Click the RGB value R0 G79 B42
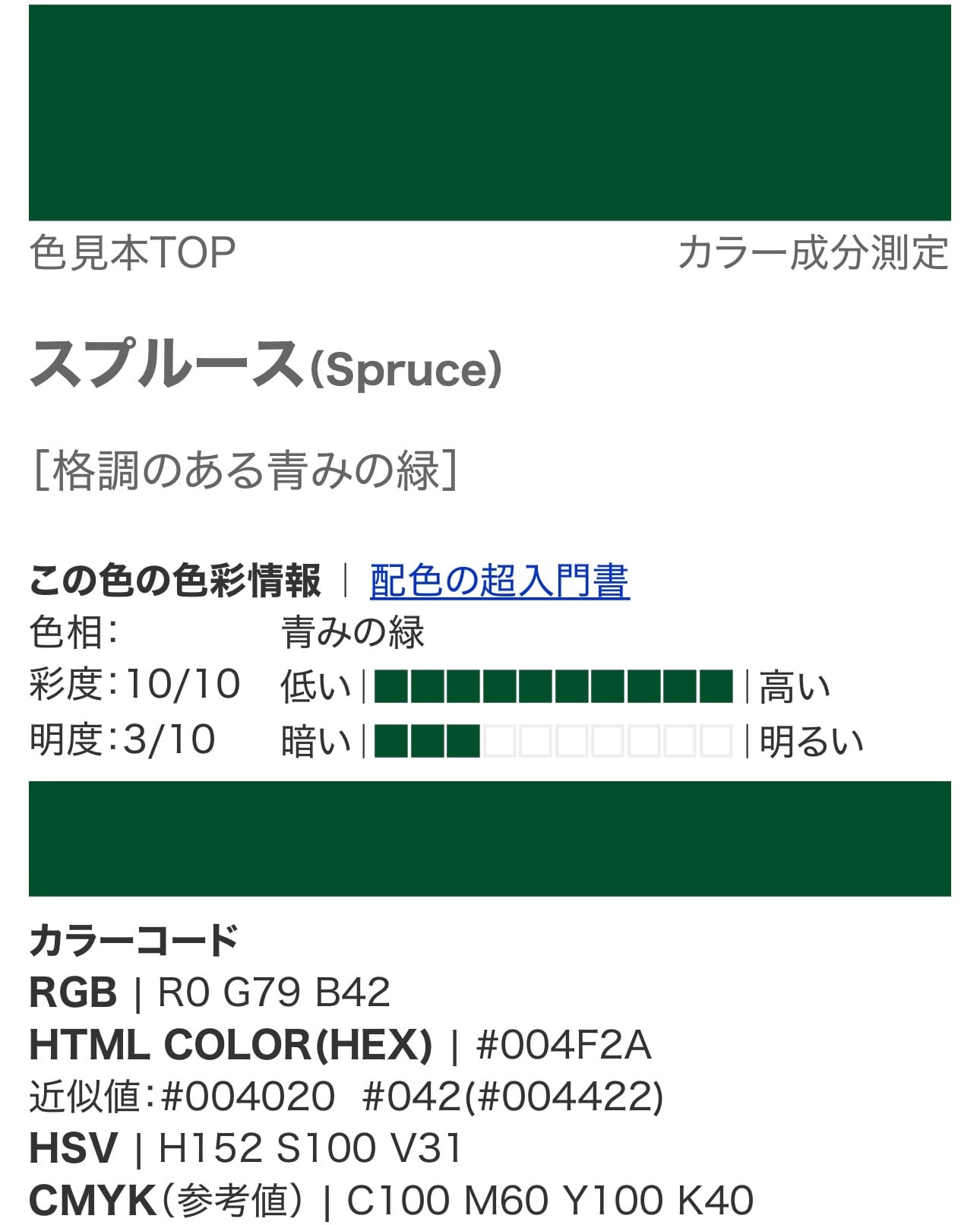The width and height of the screenshot is (980, 1225). click(x=274, y=992)
